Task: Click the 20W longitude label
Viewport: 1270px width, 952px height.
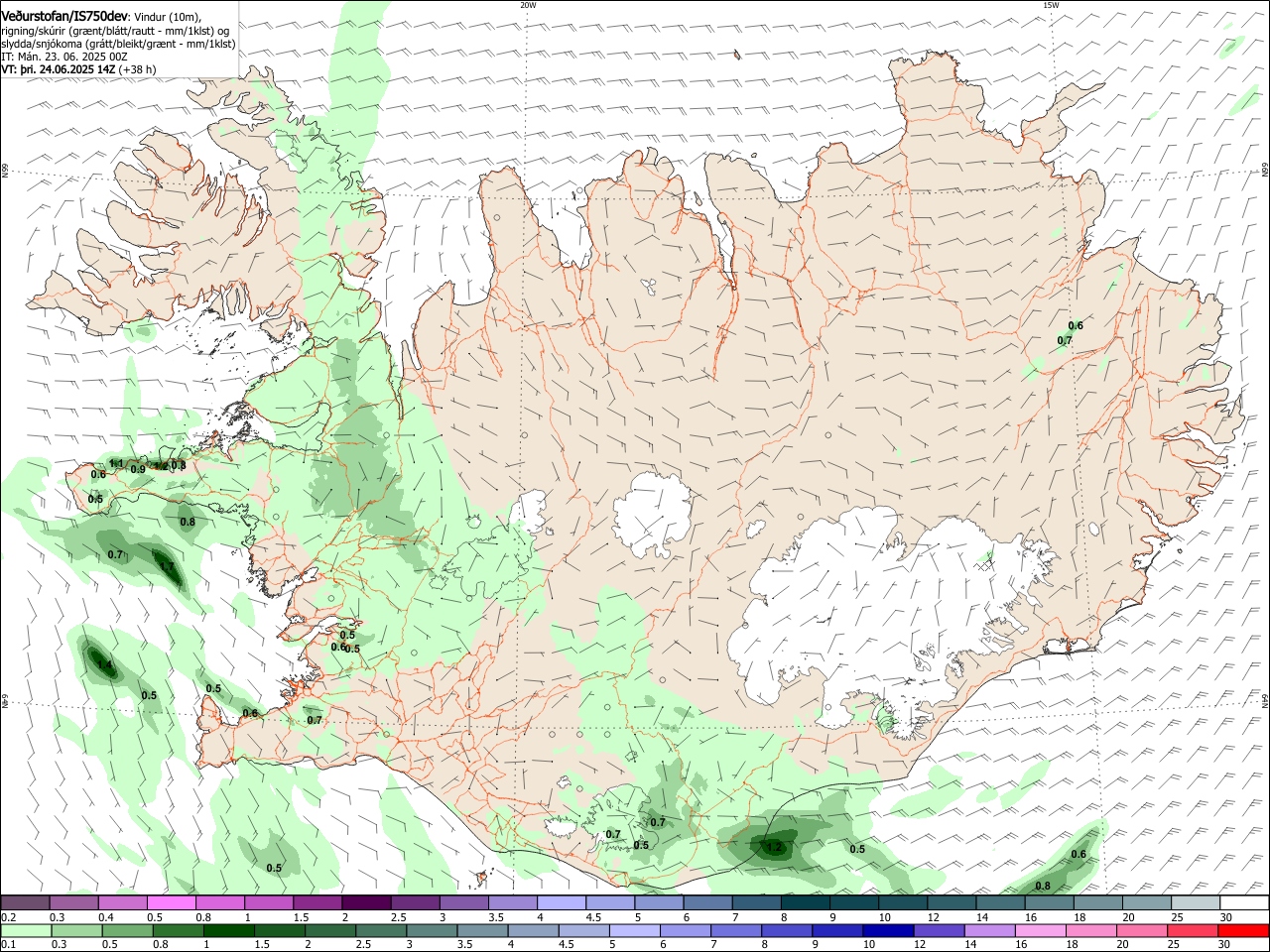Action: point(528,5)
